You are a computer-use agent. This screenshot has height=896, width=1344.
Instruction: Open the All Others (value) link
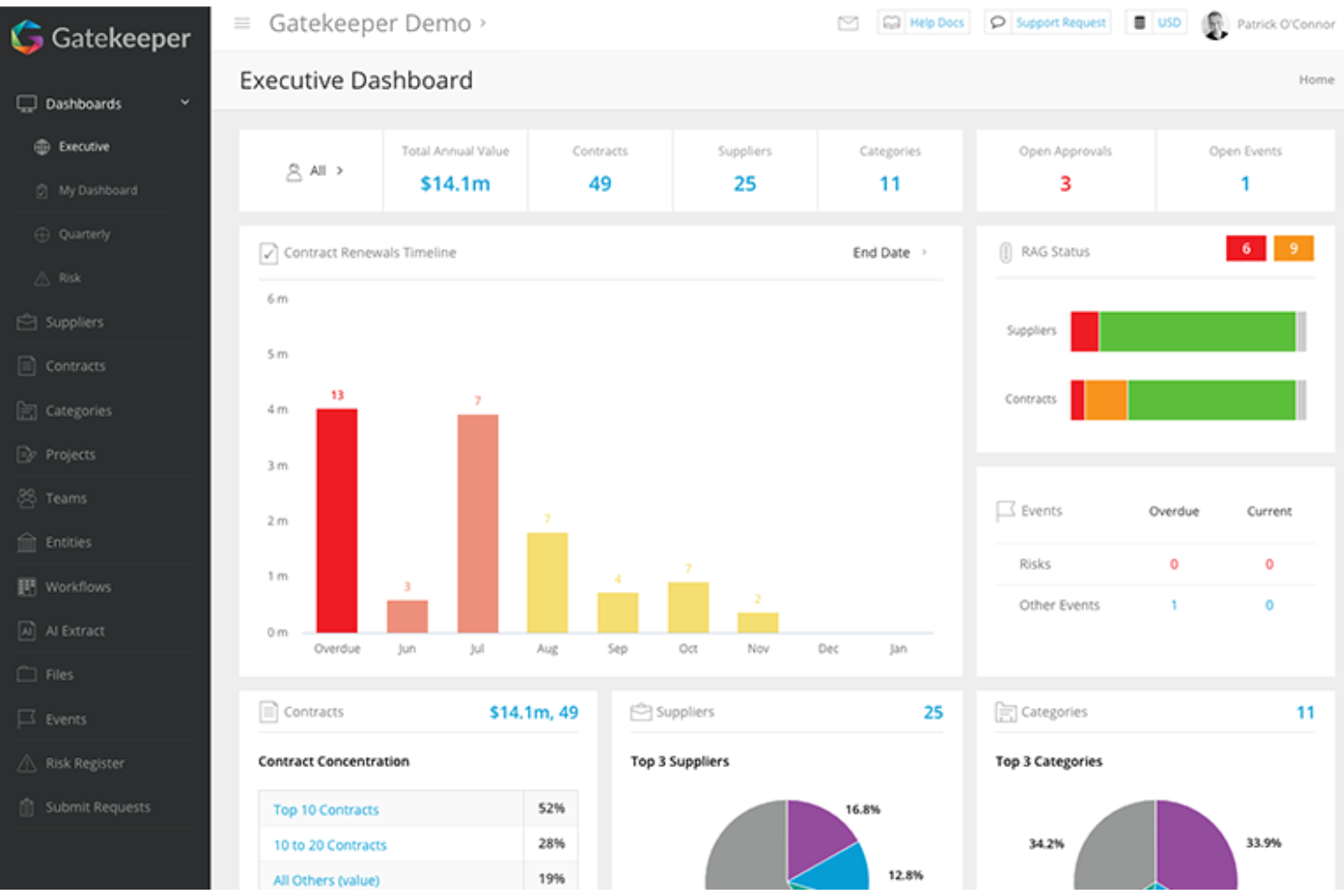(x=326, y=880)
